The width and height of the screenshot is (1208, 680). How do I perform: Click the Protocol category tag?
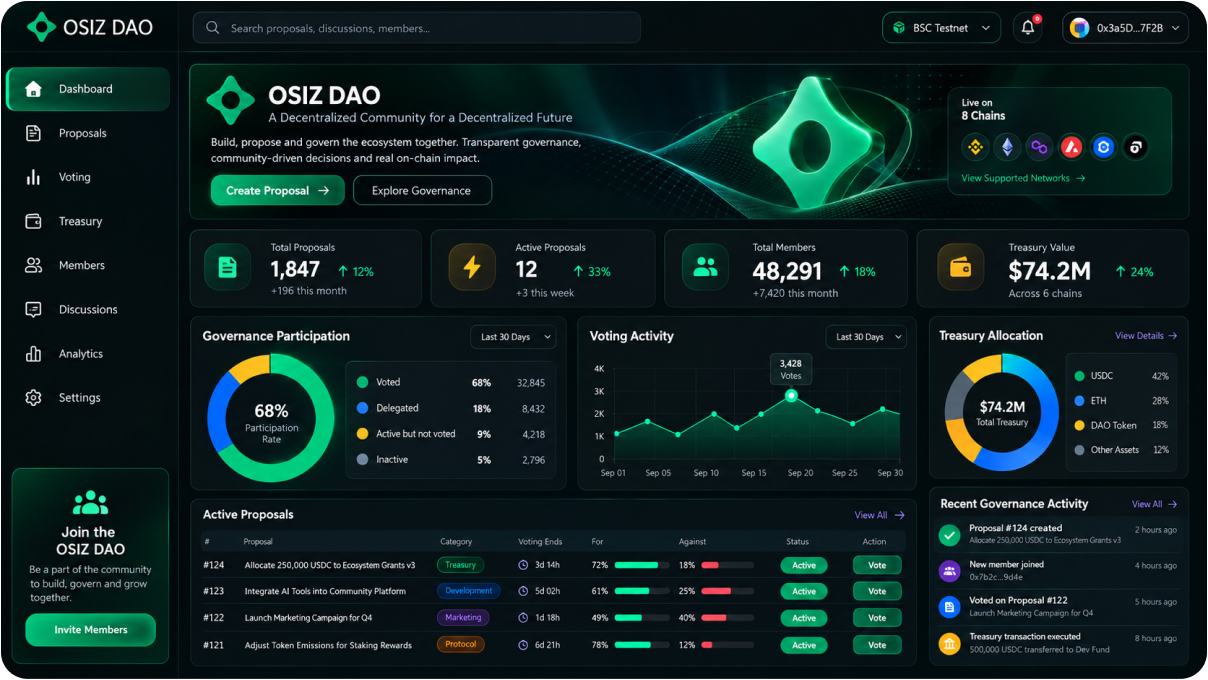pyautogui.click(x=461, y=644)
